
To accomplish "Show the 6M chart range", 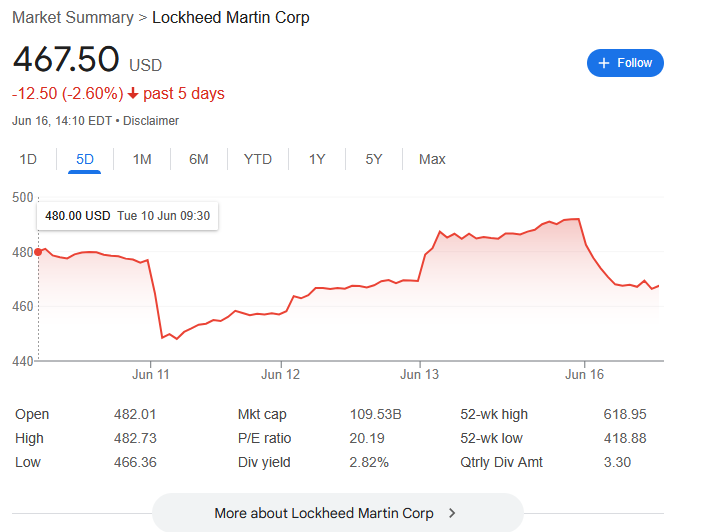I will pyautogui.click(x=199, y=159).
